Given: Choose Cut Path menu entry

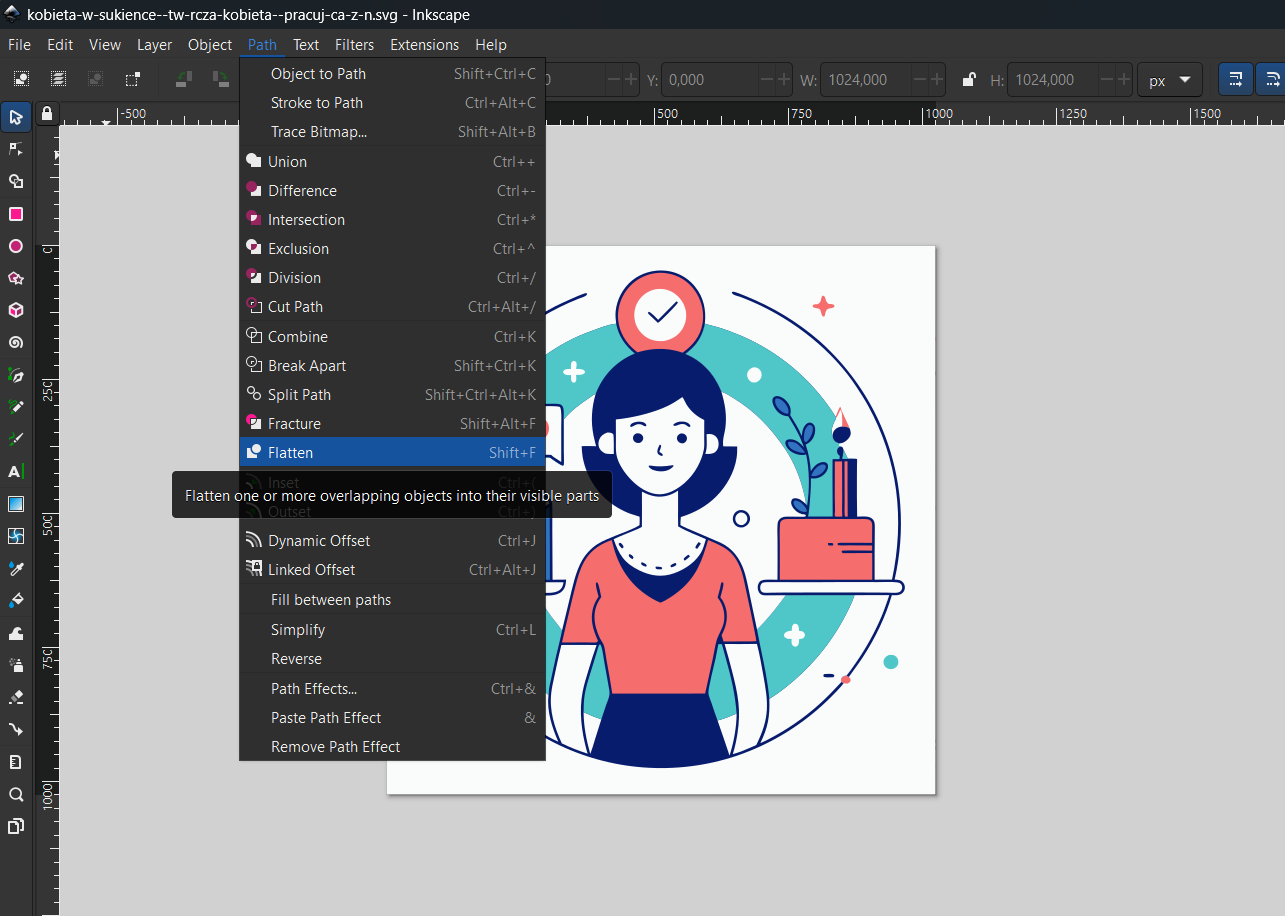Looking at the screenshot, I should (392, 307).
